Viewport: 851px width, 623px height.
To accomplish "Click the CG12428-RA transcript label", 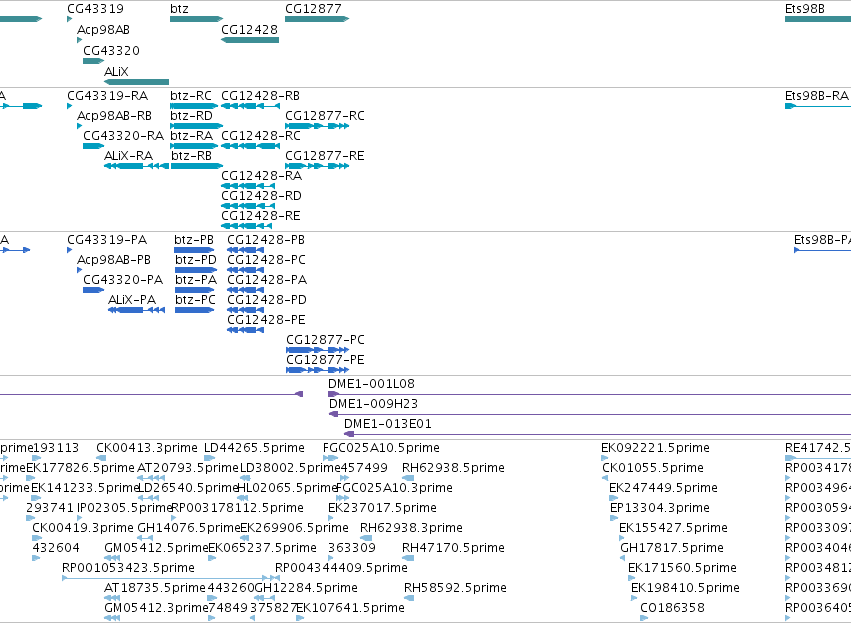I will (x=262, y=176).
